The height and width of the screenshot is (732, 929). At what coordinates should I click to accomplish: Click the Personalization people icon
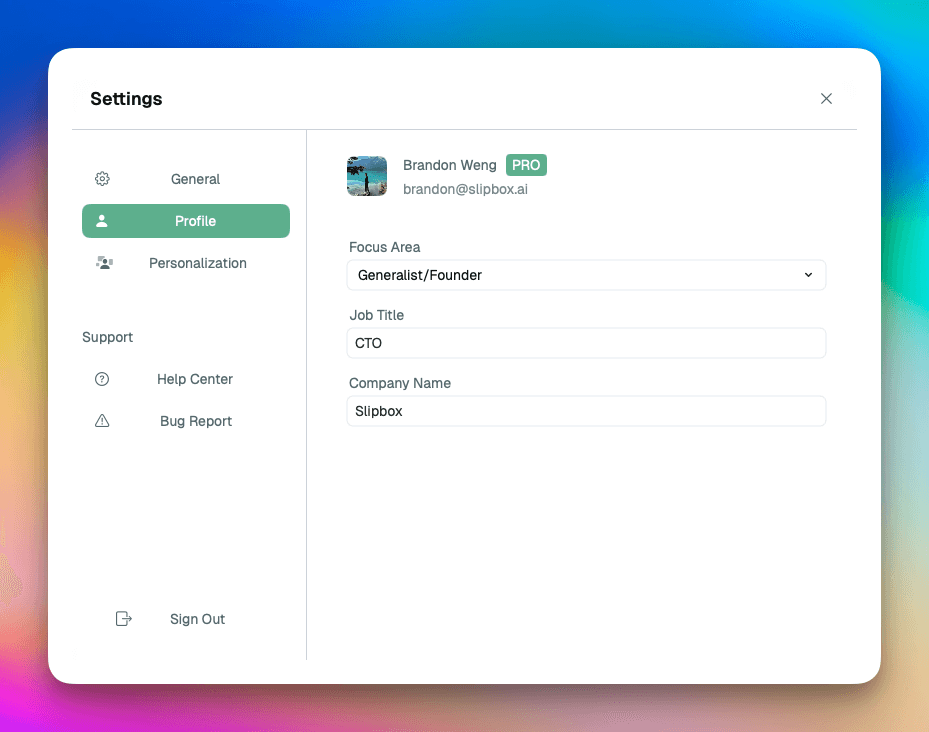[x=104, y=263]
